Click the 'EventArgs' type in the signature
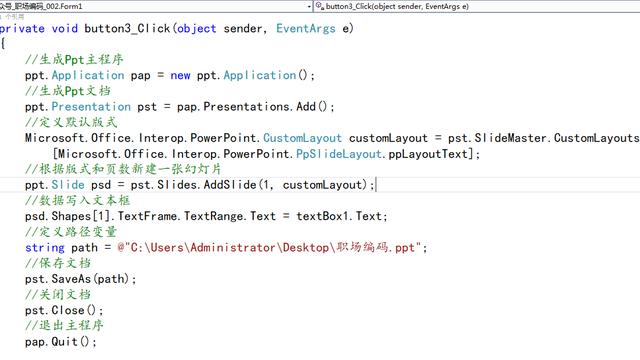 tap(306, 29)
